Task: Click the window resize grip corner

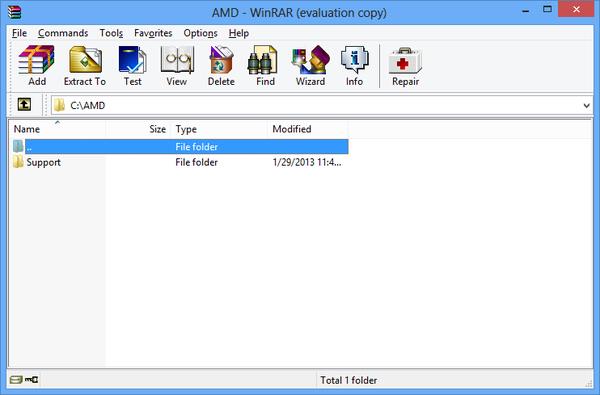Action: coord(589,383)
